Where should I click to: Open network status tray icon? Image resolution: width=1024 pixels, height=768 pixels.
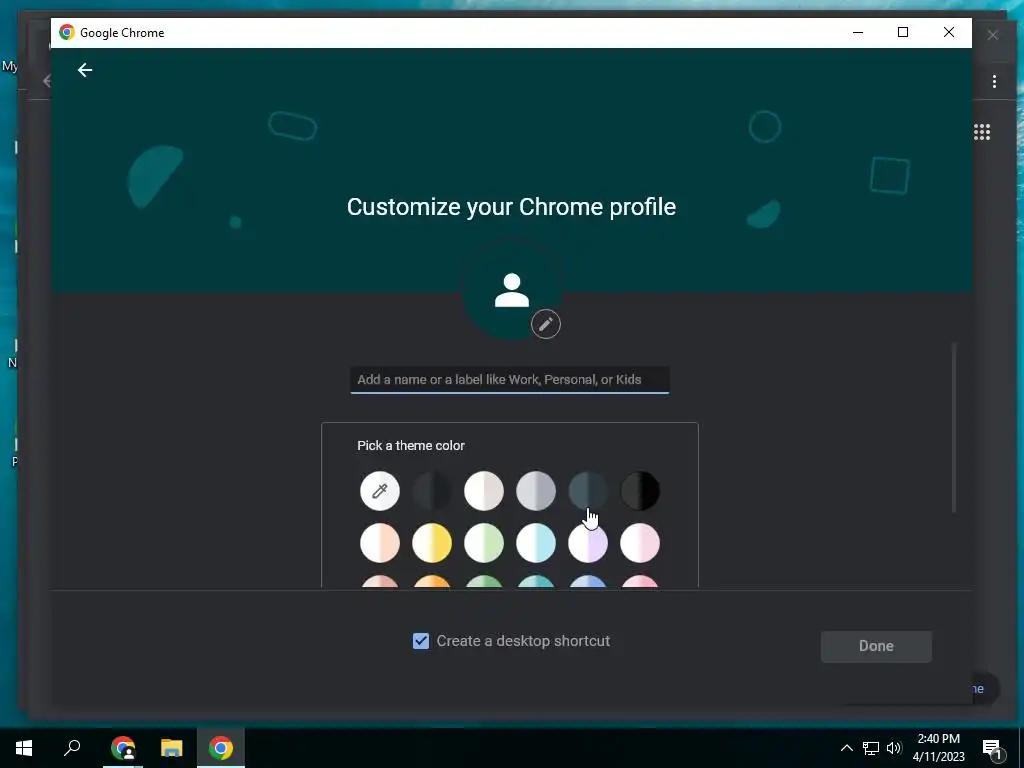coord(871,748)
